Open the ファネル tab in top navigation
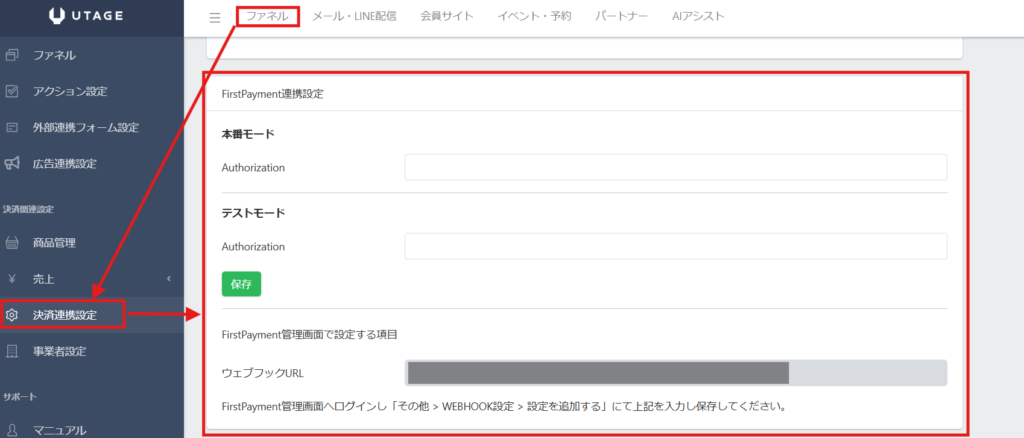The width and height of the screenshot is (1024, 438). (267, 17)
